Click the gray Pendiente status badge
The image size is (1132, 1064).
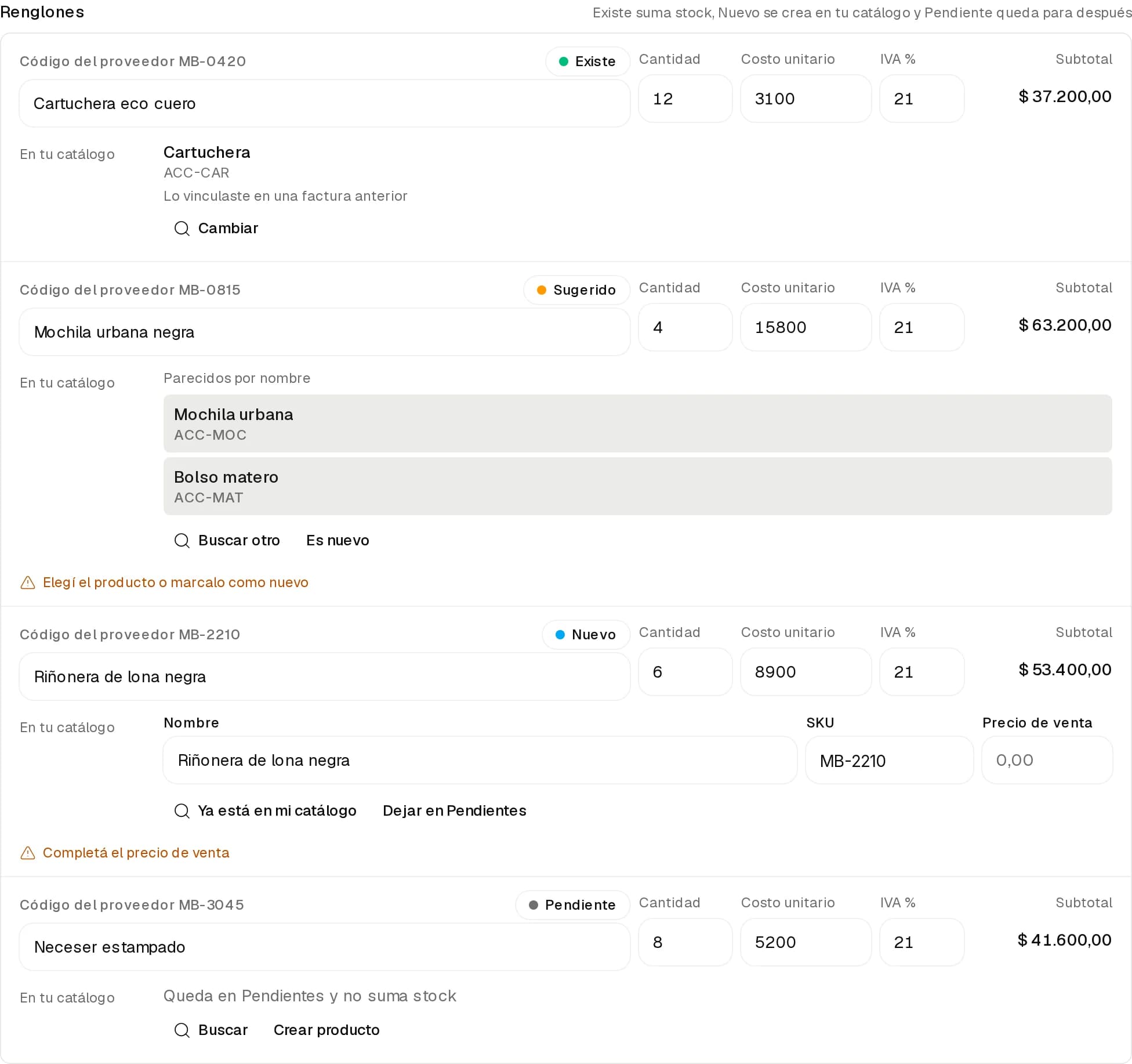[572, 905]
